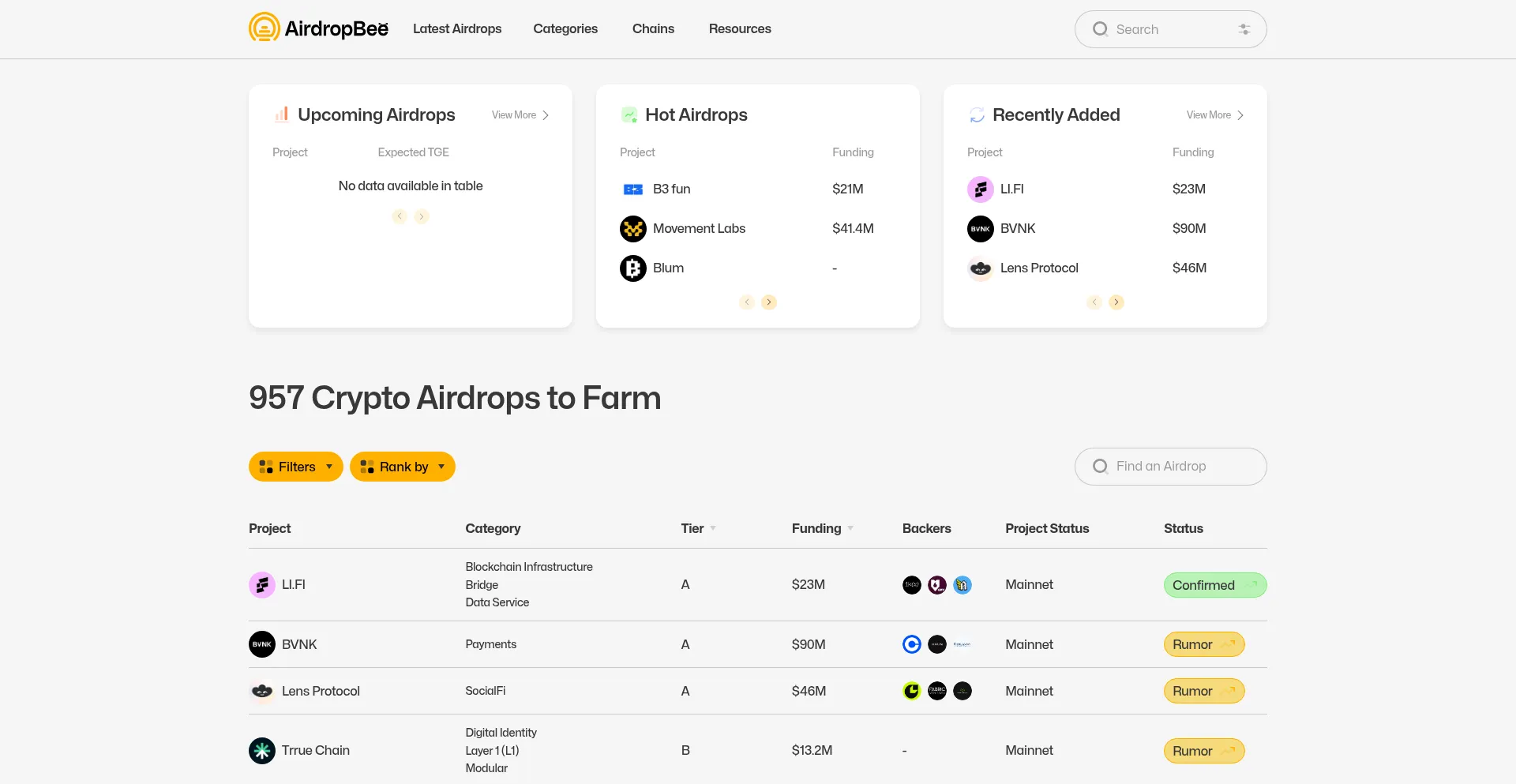Image resolution: width=1516 pixels, height=784 pixels.
Task: Sort table by Tier column arrow
Action: coord(713,529)
